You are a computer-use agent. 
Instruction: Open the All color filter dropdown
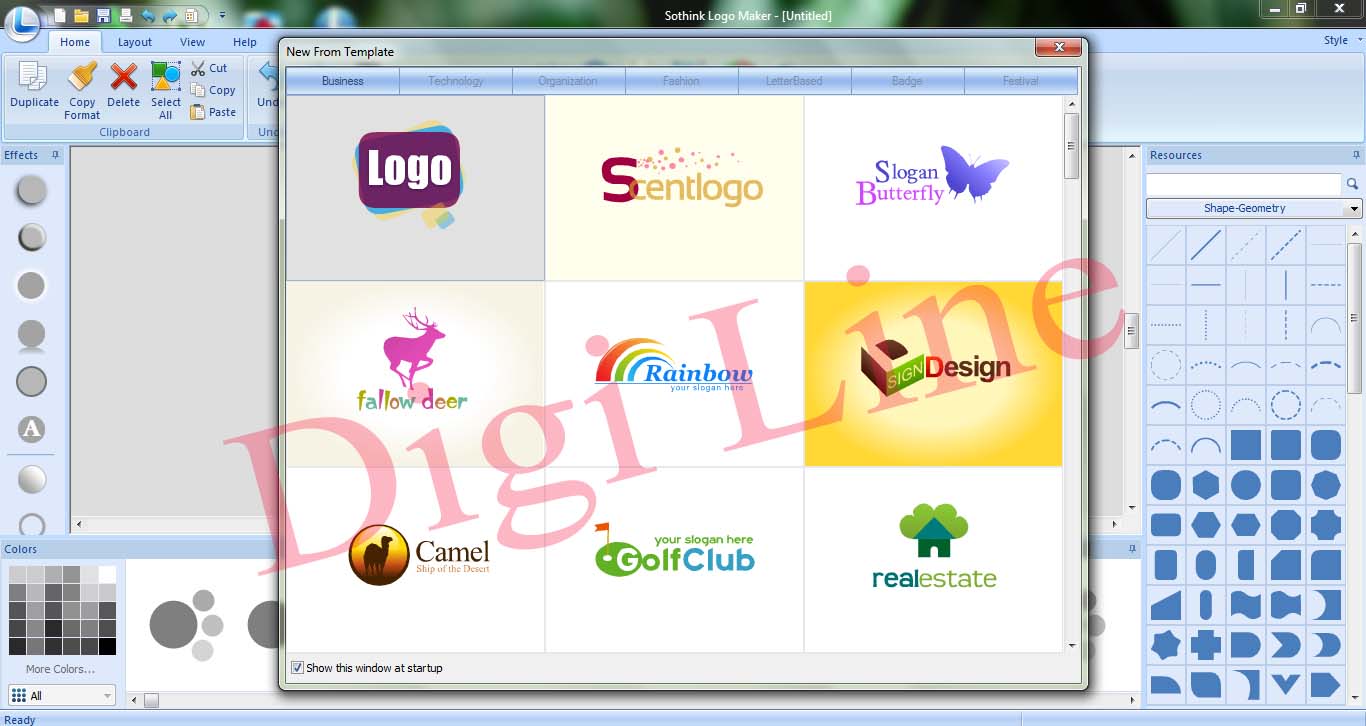click(62, 695)
